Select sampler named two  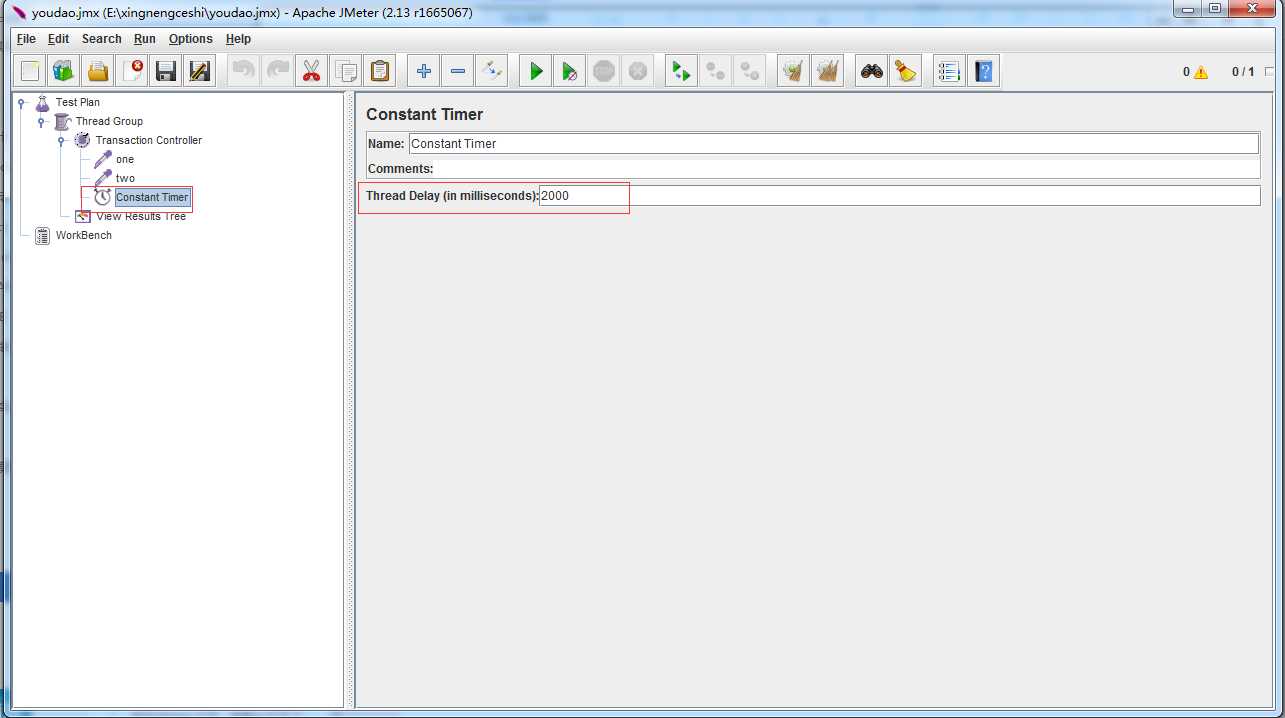pos(125,178)
